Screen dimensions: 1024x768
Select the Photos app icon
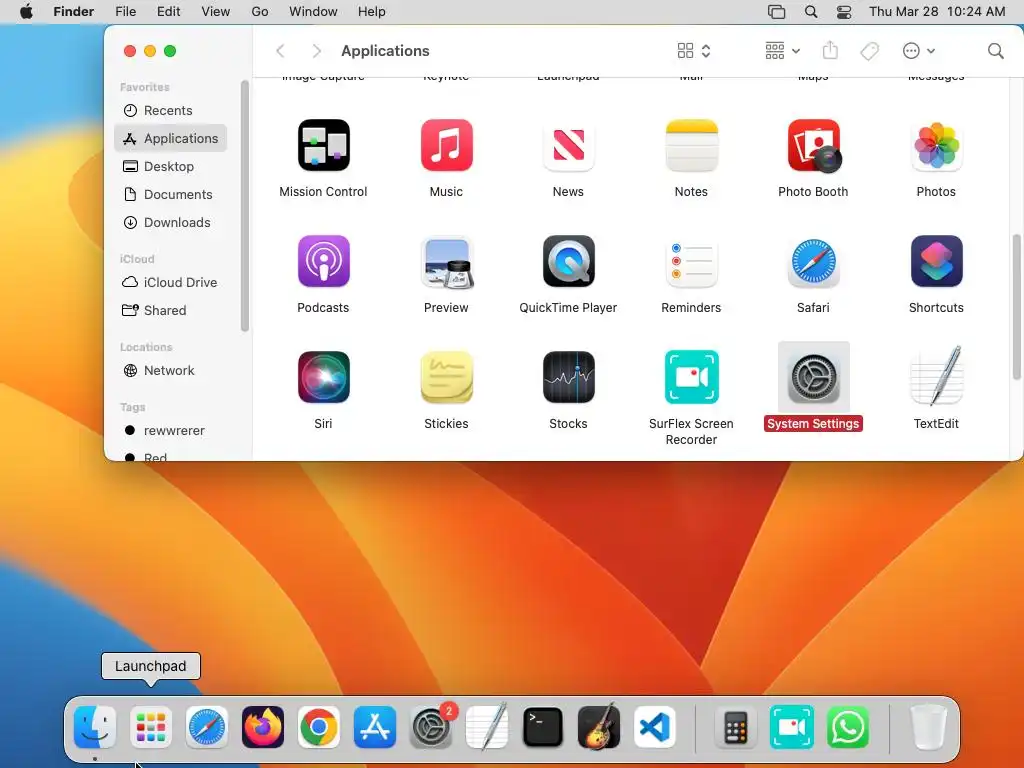[936, 145]
